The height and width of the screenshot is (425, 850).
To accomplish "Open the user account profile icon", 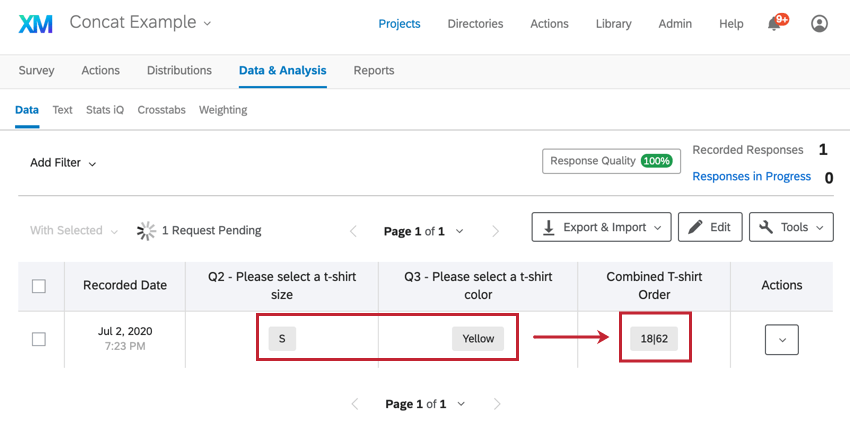I will (819, 24).
